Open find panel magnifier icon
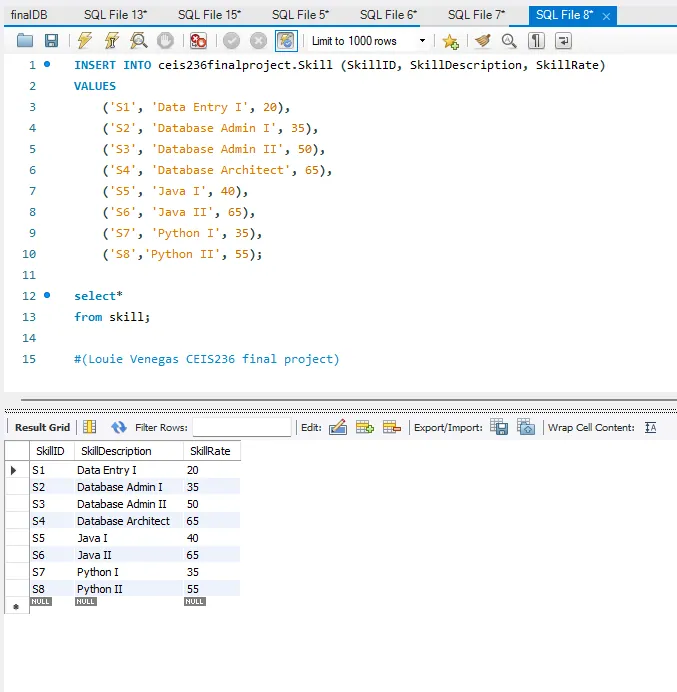This screenshot has width=677, height=692. [509, 41]
